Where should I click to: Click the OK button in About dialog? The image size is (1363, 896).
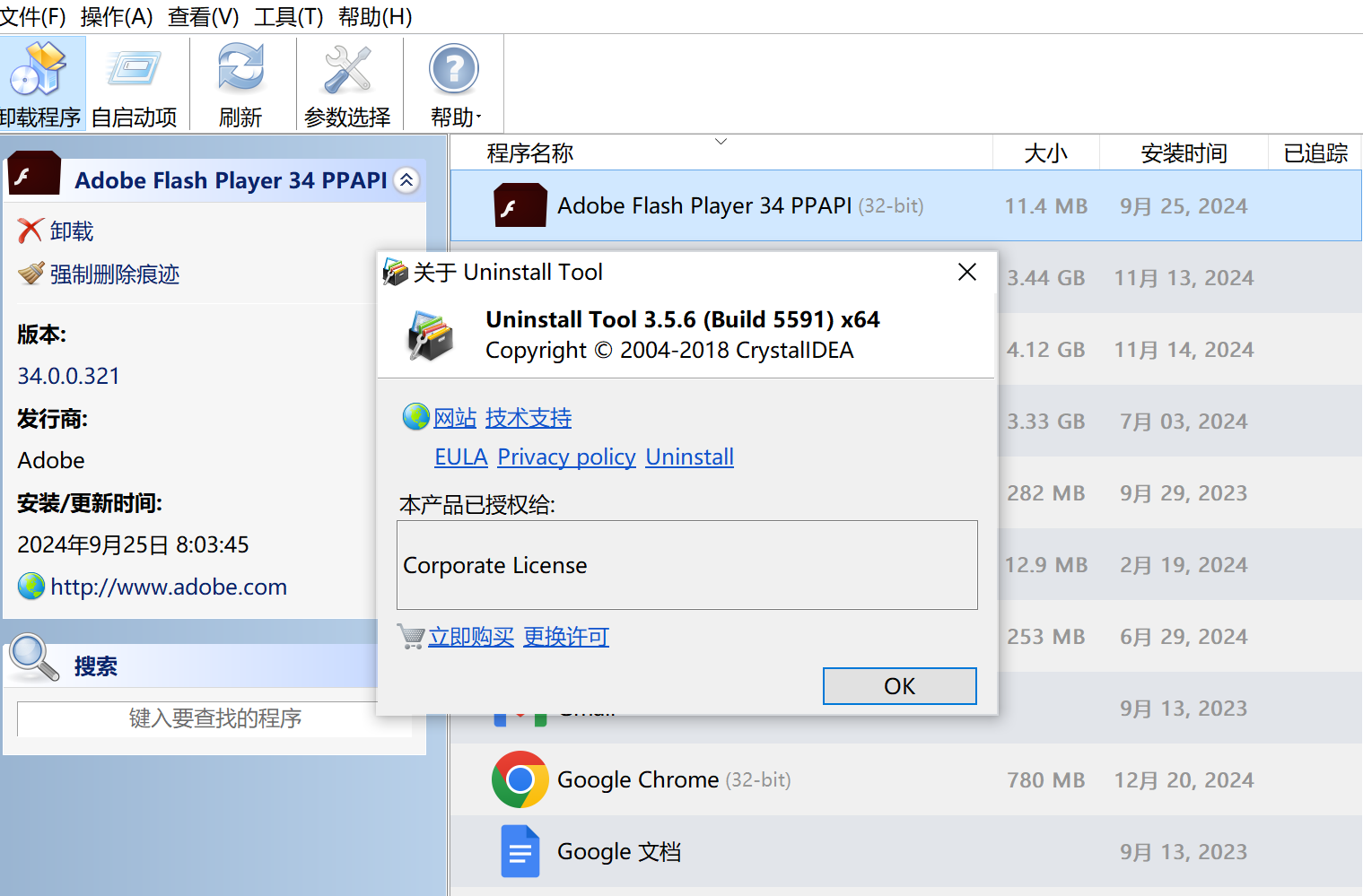900,686
